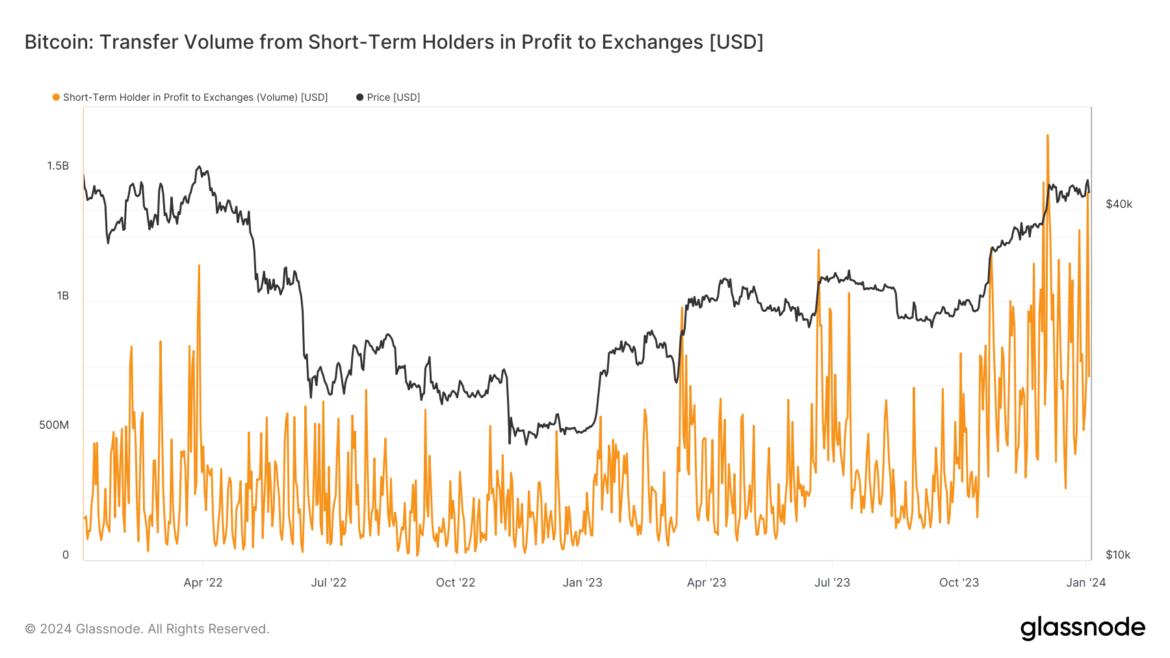Select the Apr '23 date label
This screenshot has width=1170, height=658.
click(x=706, y=580)
